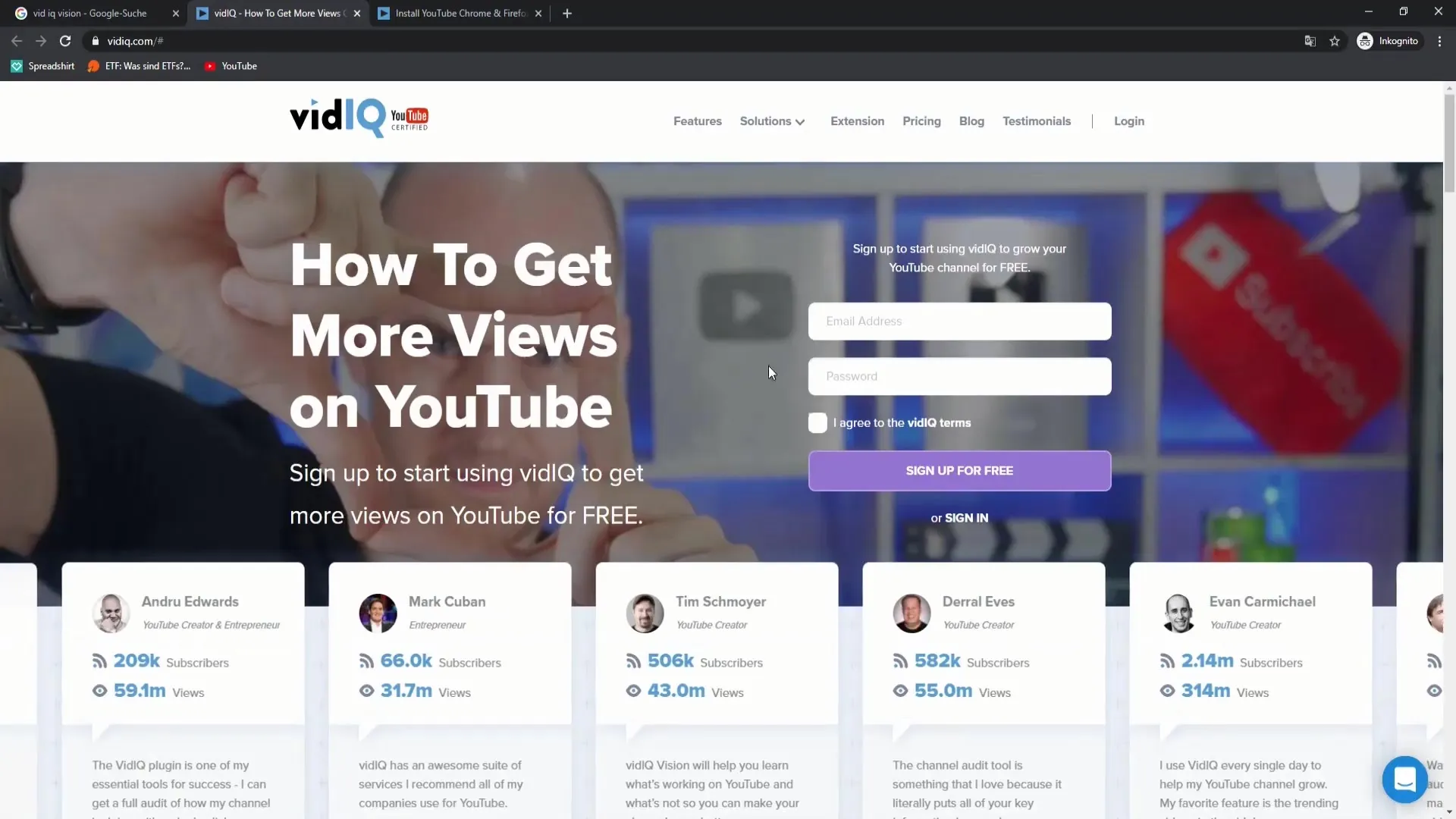
Task: Click Andru Edwards 209k Subscribers stat
Action: tap(161, 661)
